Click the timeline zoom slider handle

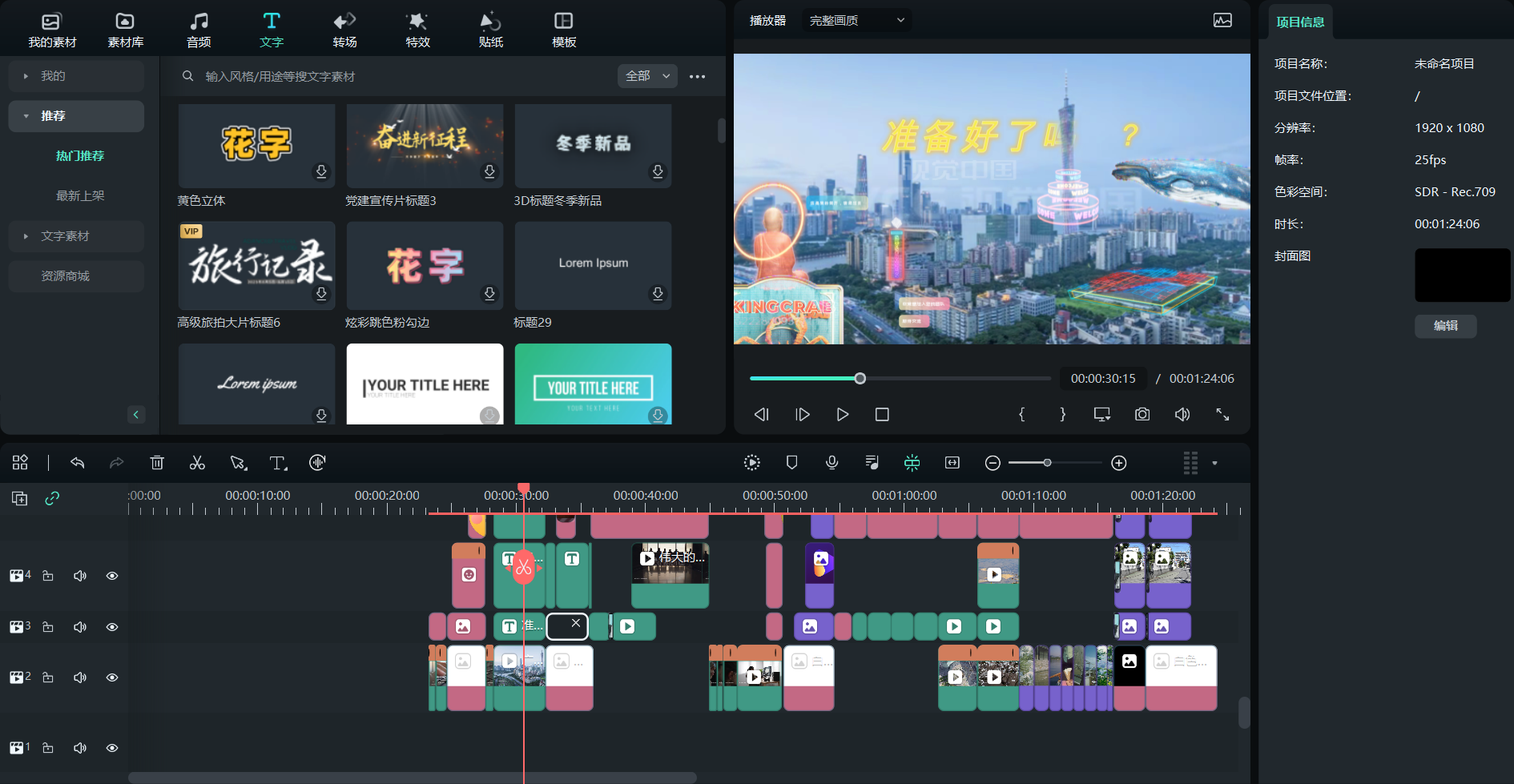(1047, 463)
